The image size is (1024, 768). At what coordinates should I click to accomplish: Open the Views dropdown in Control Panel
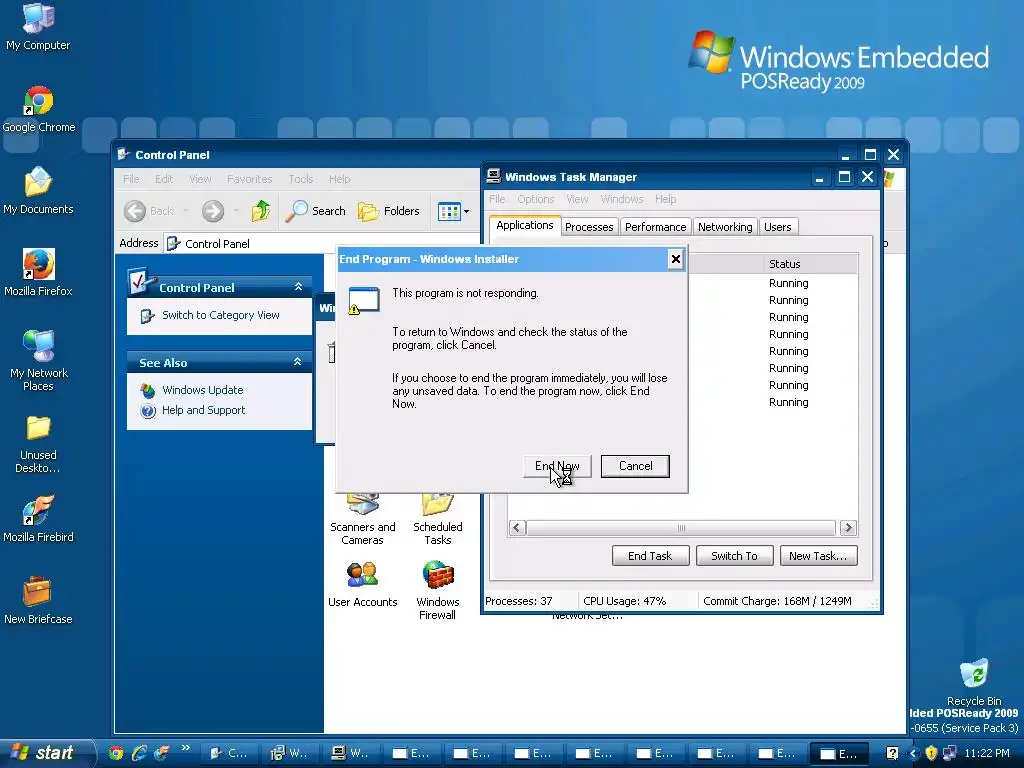click(x=453, y=211)
